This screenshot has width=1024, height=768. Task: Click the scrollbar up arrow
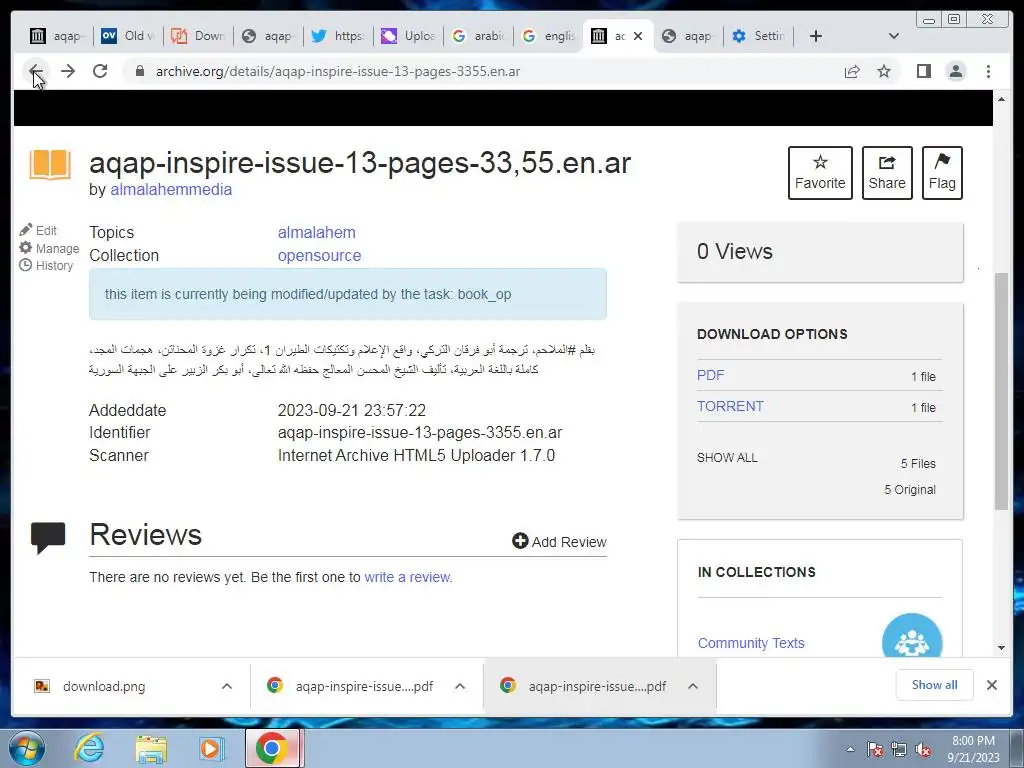[1001, 99]
